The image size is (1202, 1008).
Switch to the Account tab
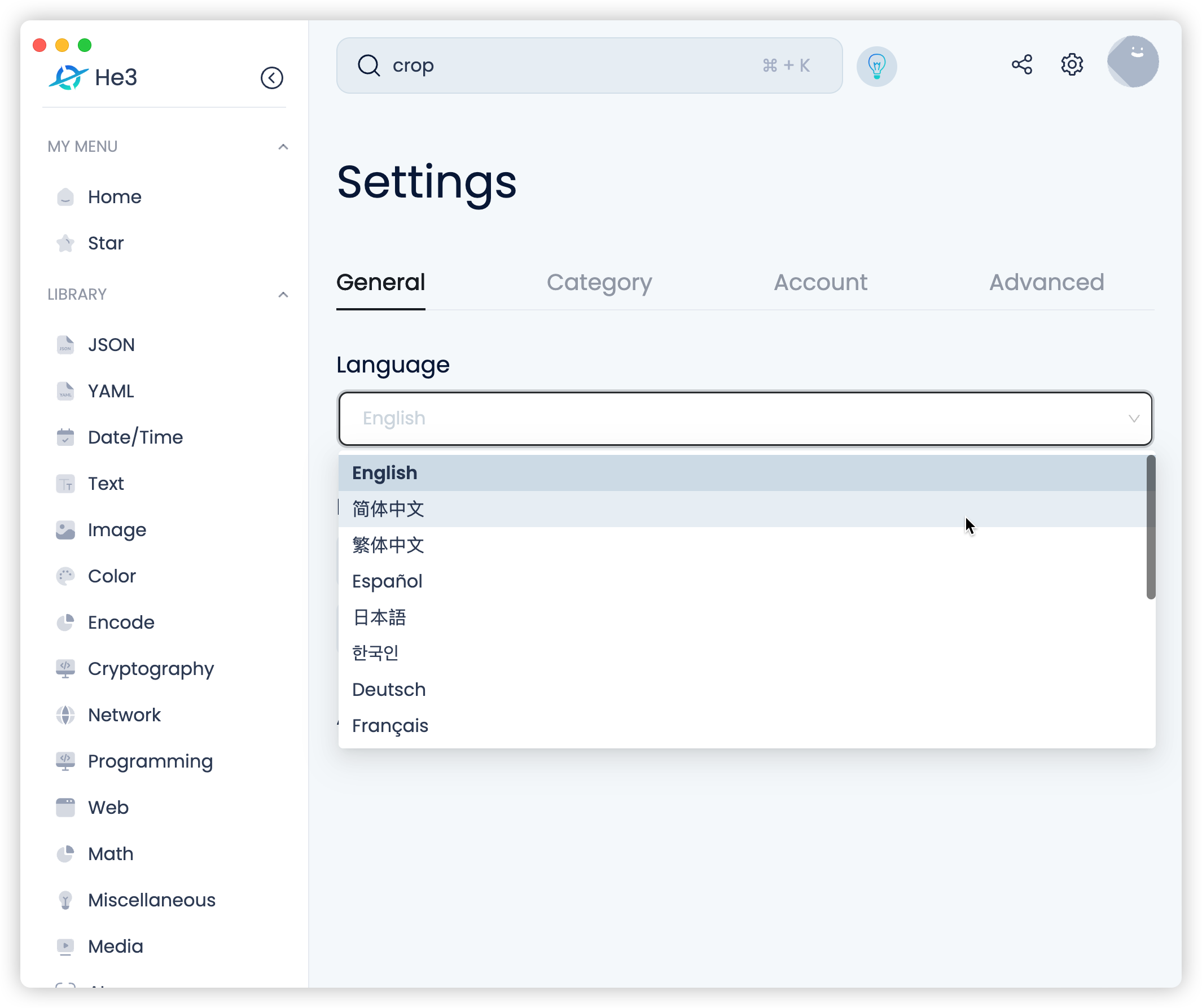820,282
